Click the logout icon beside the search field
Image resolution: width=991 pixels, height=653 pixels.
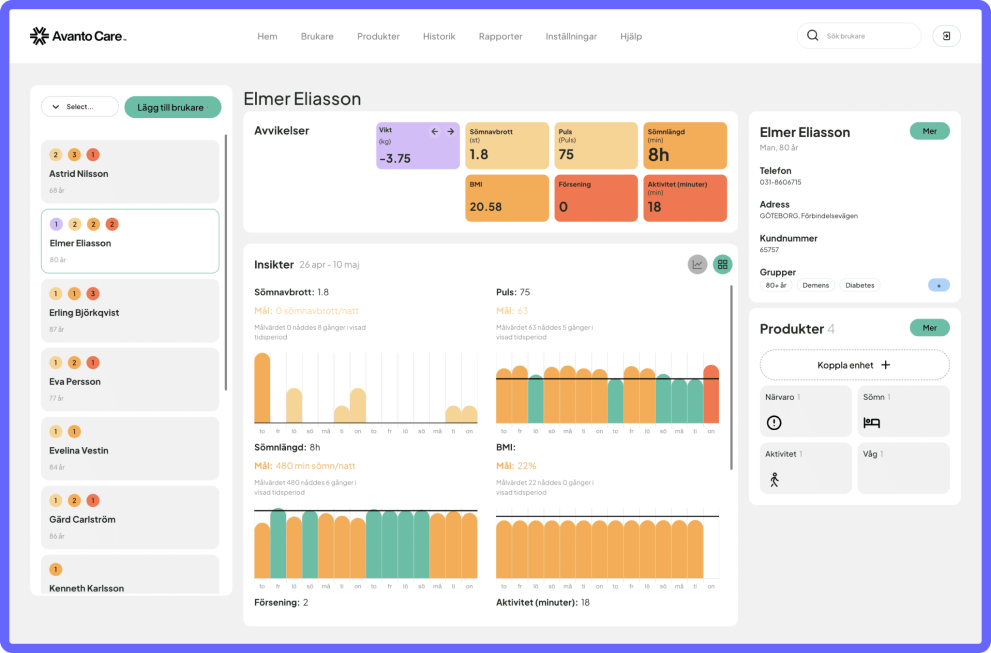pos(946,36)
